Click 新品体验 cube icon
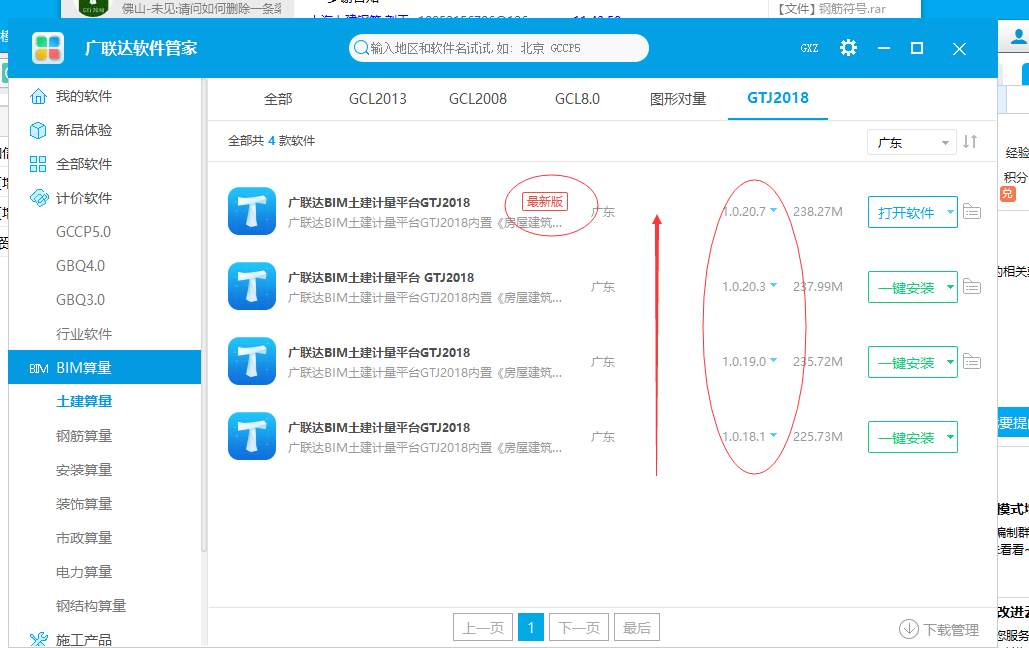 [38, 131]
